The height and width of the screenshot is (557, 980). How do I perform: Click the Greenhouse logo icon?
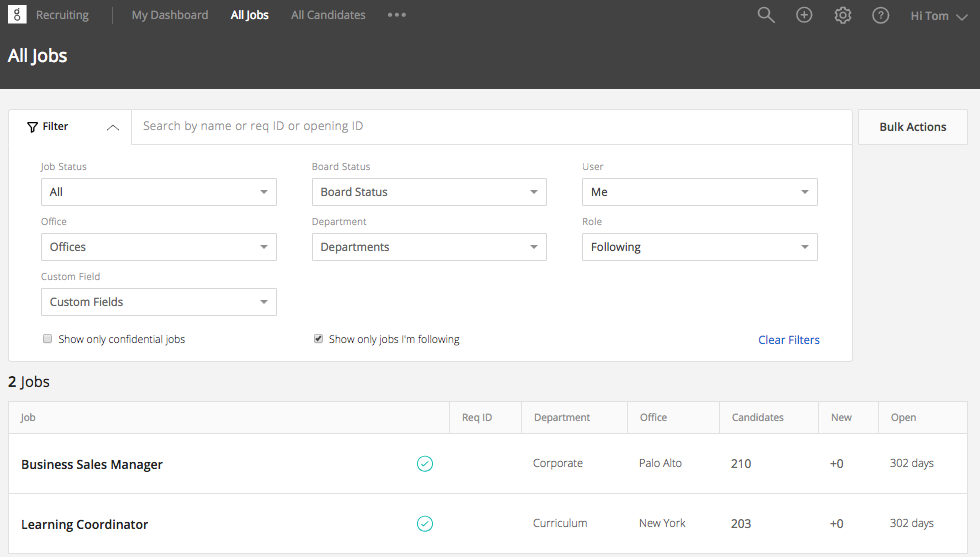pos(17,14)
